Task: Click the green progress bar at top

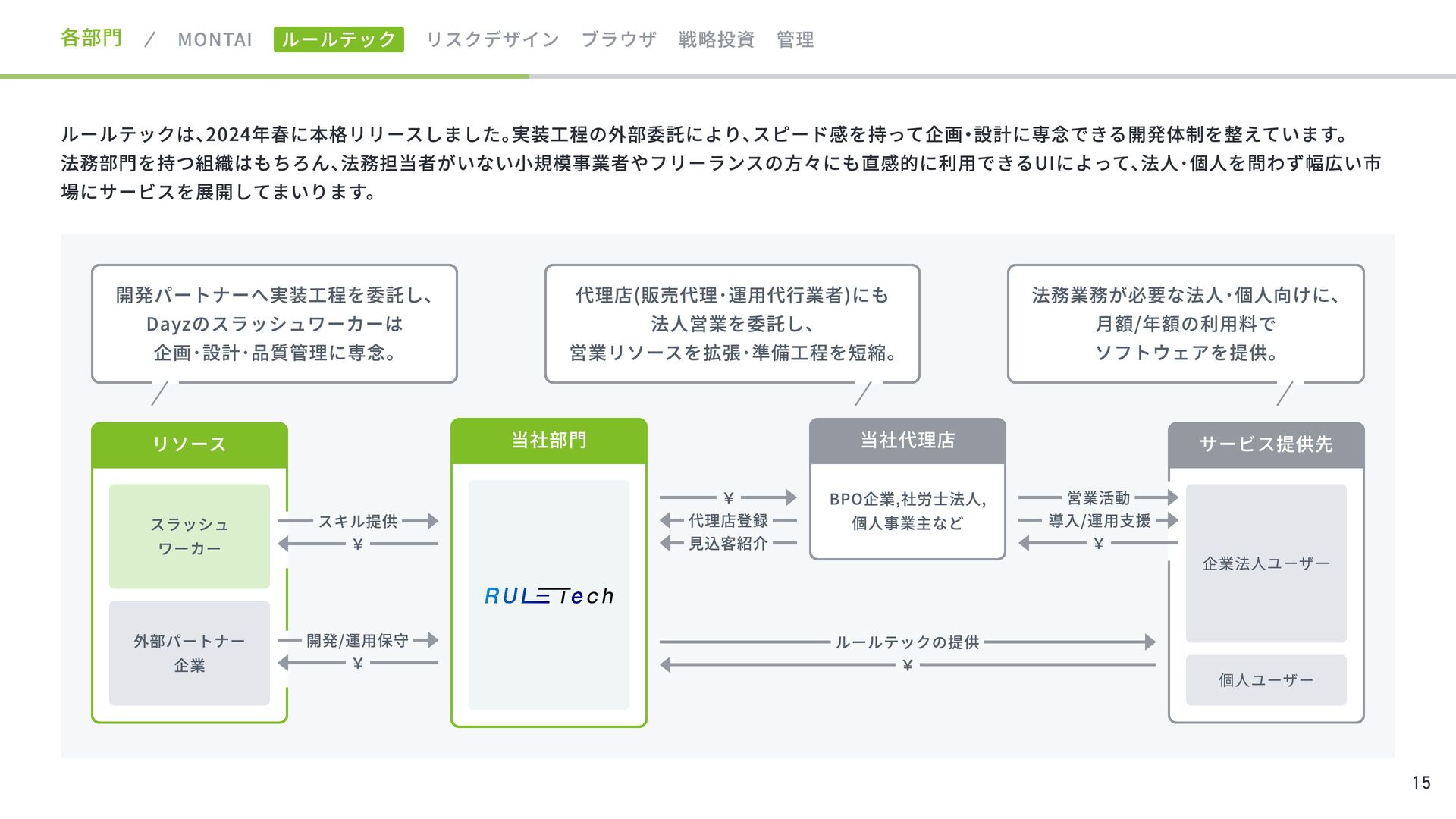Action: pyautogui.click(x=264, y=77)
